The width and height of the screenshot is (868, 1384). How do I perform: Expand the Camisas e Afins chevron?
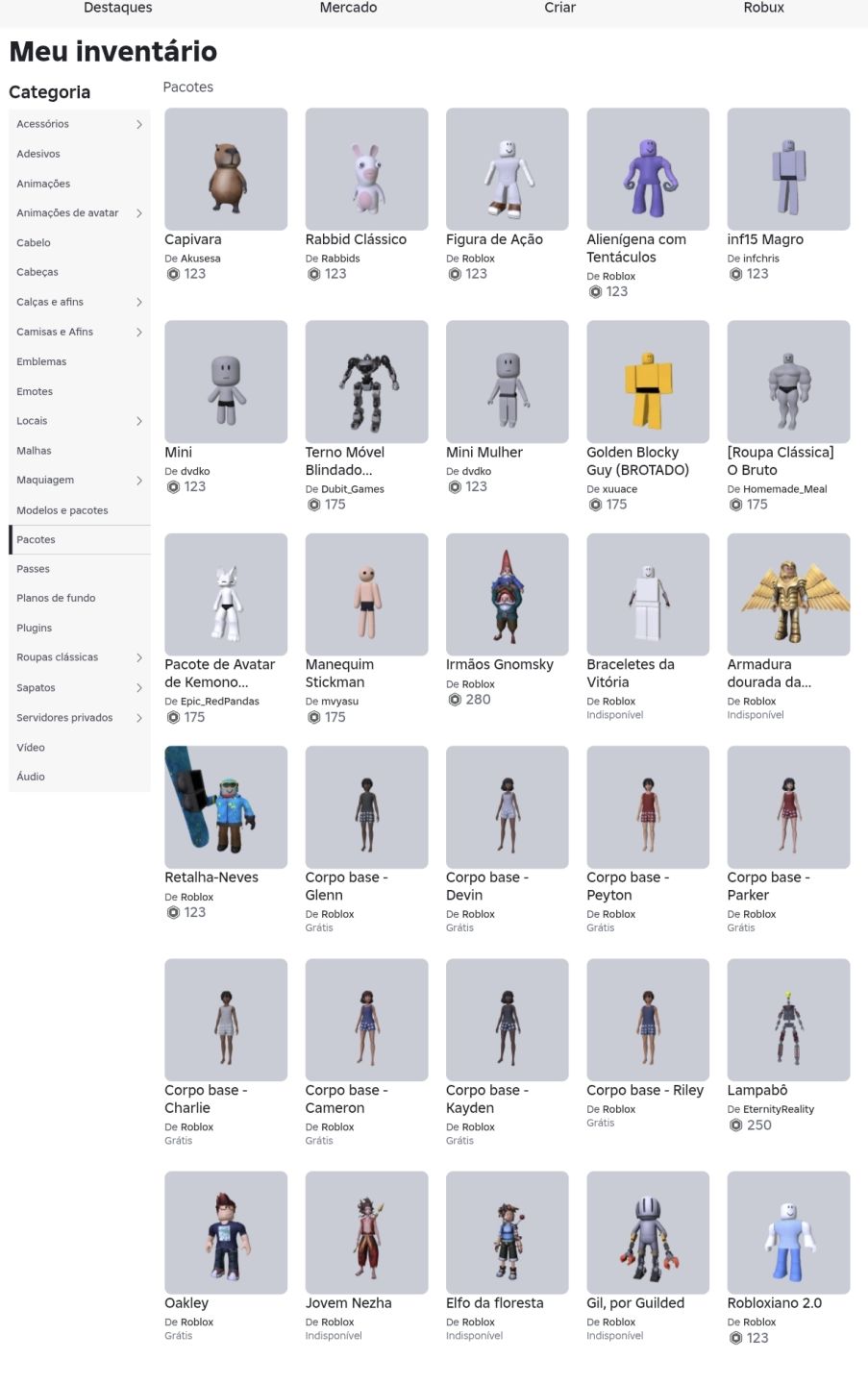(x=139, y=332)
